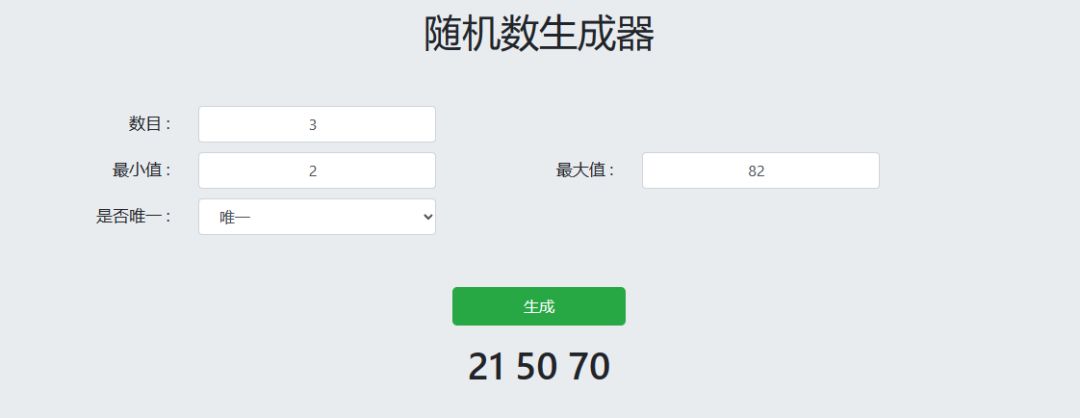Click the 随机数生成器 page title

[539, 34]
